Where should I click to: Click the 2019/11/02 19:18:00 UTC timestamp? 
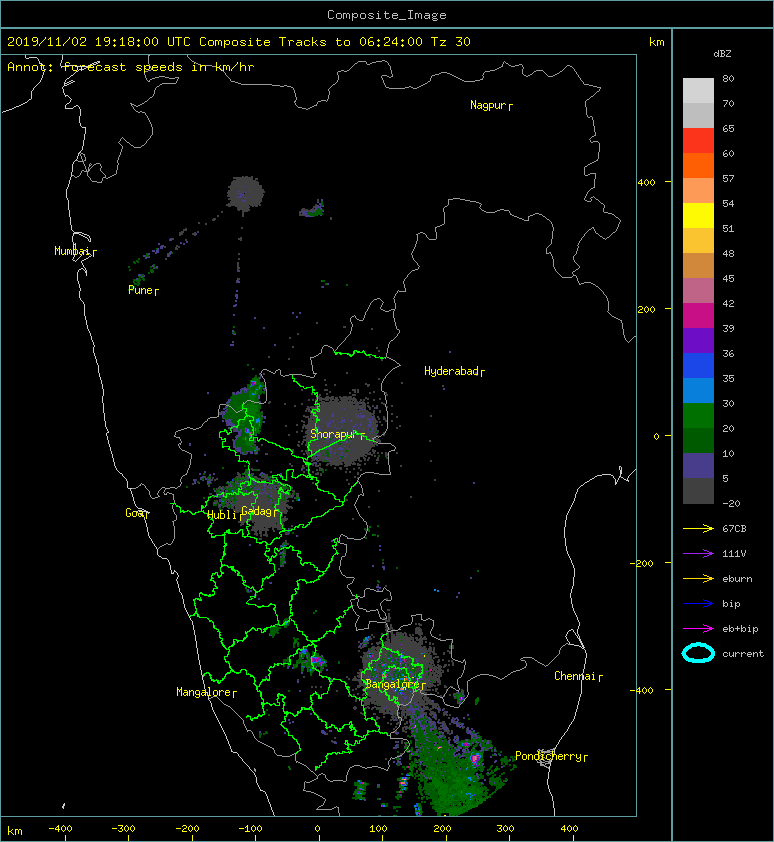coord(98,42)
